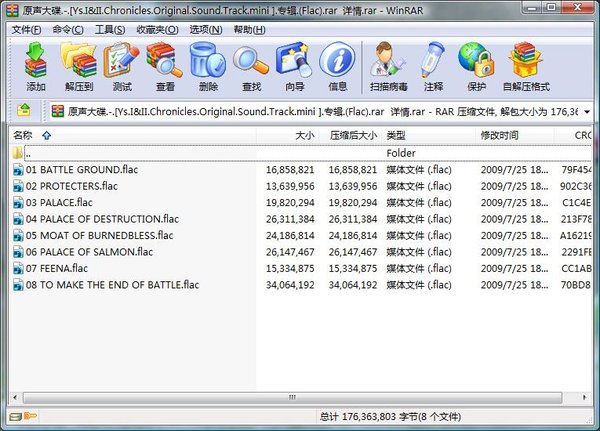Click the WinRAR title bar app icon
The image size is (600, 431).
click(x=12, y=10)
